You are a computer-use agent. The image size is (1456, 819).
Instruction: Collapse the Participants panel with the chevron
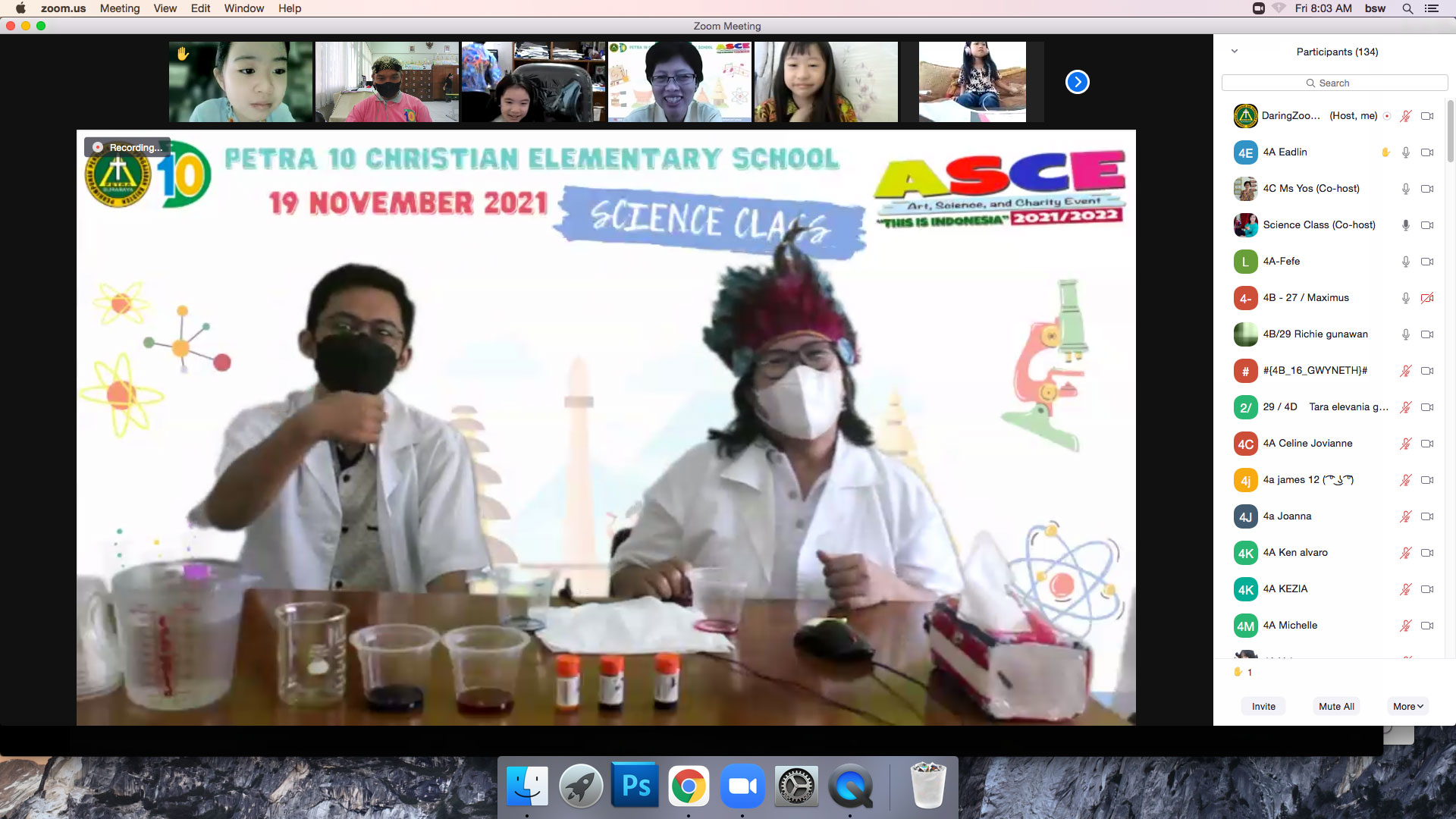click(1235, 52)
